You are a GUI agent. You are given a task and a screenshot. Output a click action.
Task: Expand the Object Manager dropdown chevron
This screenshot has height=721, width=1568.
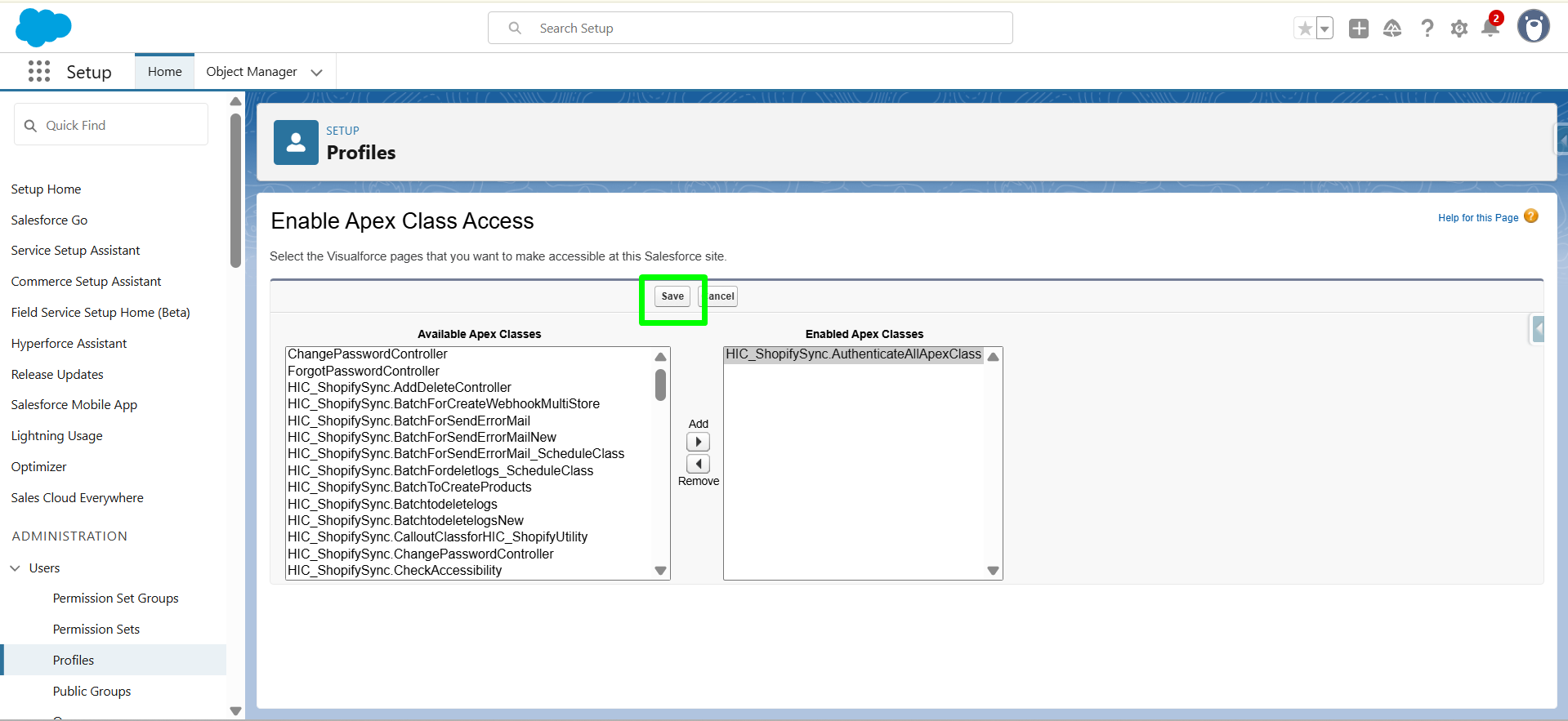click(317, 73)
